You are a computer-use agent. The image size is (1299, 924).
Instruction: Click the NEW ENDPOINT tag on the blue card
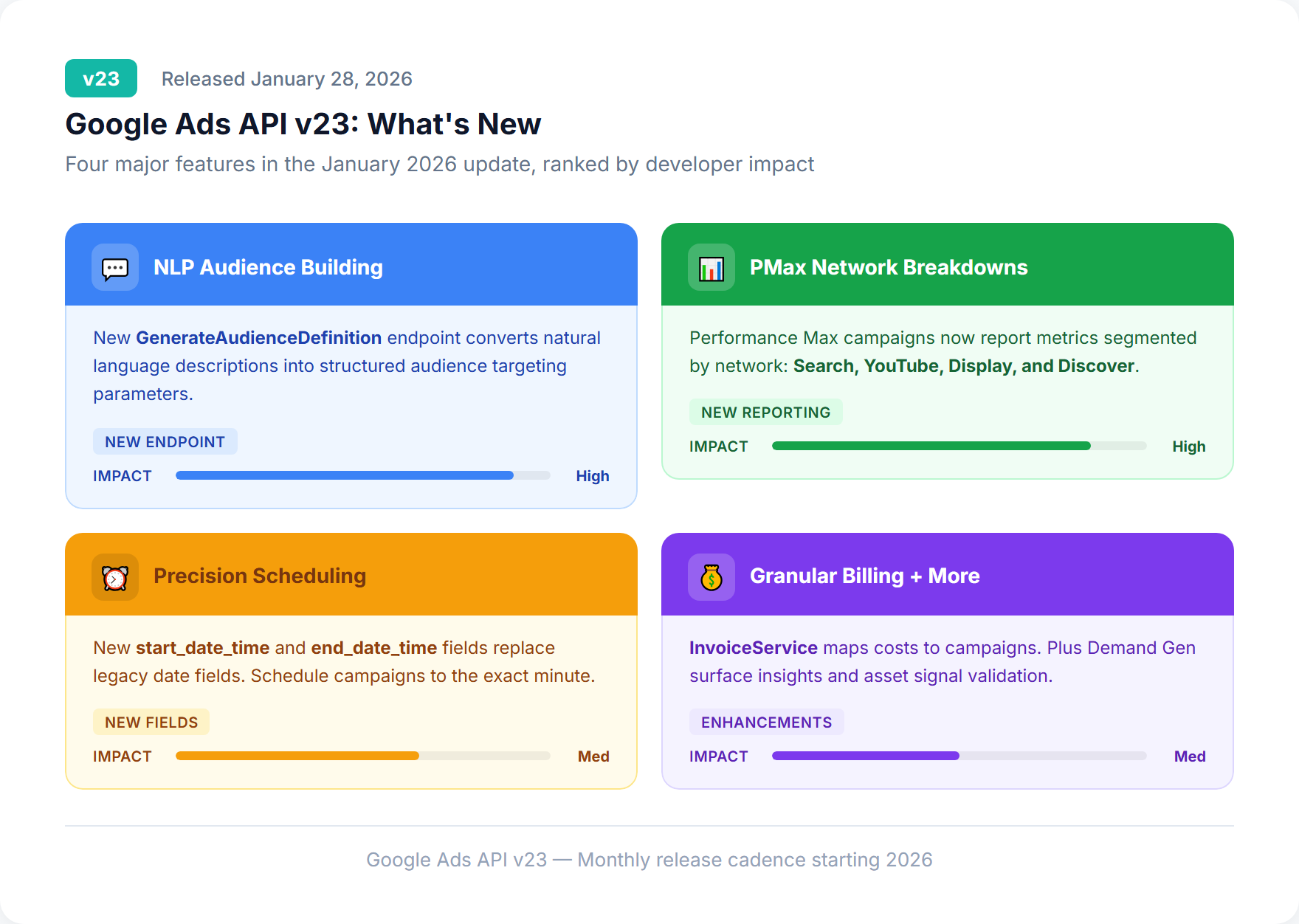pyautogui.click(x=165, y=441)
